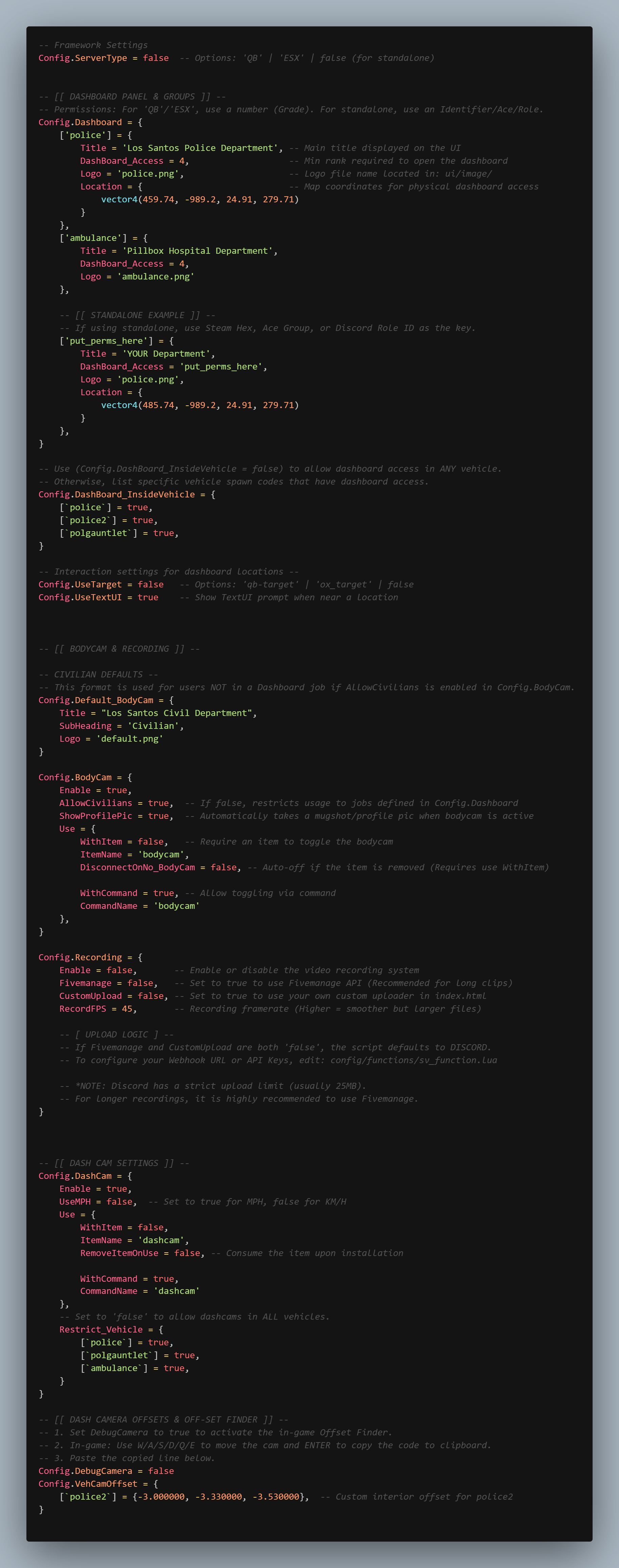Click the SubHeading = 'Civilian' line
This screenshot has height=1568, width=619.
coord(121,725)
